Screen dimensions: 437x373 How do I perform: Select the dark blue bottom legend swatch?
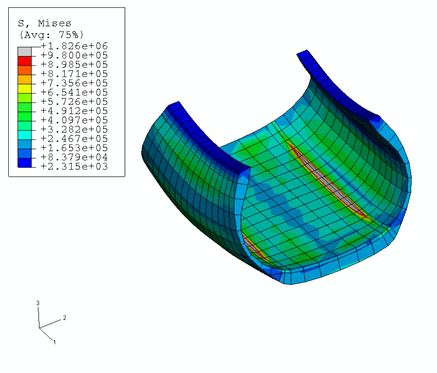click(25, 163)
